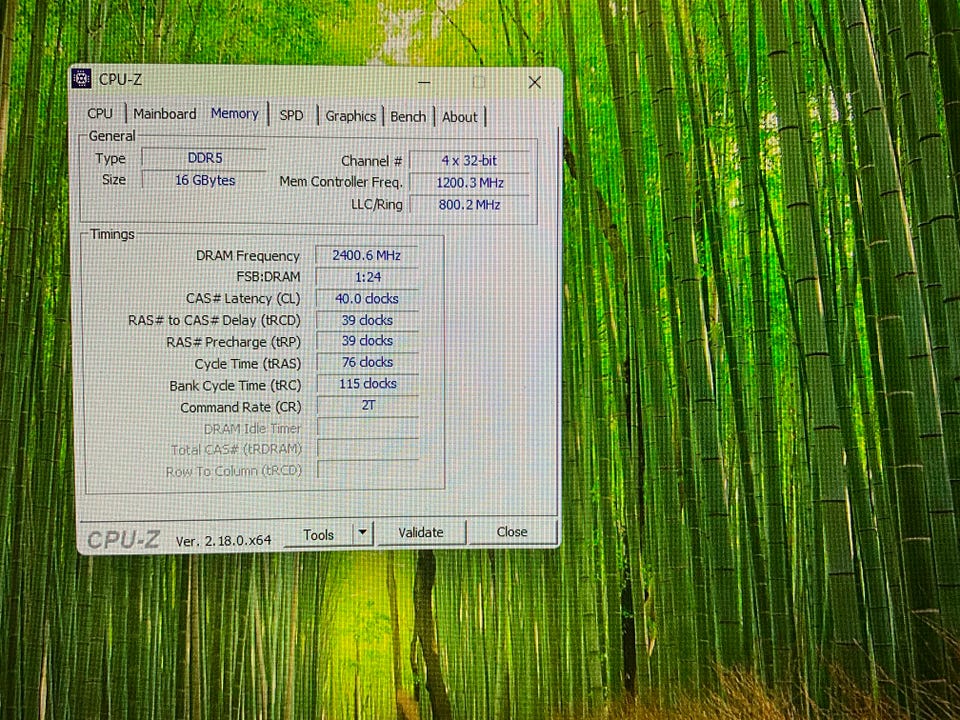Click the tRP 39 clocks value
Viewport: 960px width, 720px height.
point(367,340)
